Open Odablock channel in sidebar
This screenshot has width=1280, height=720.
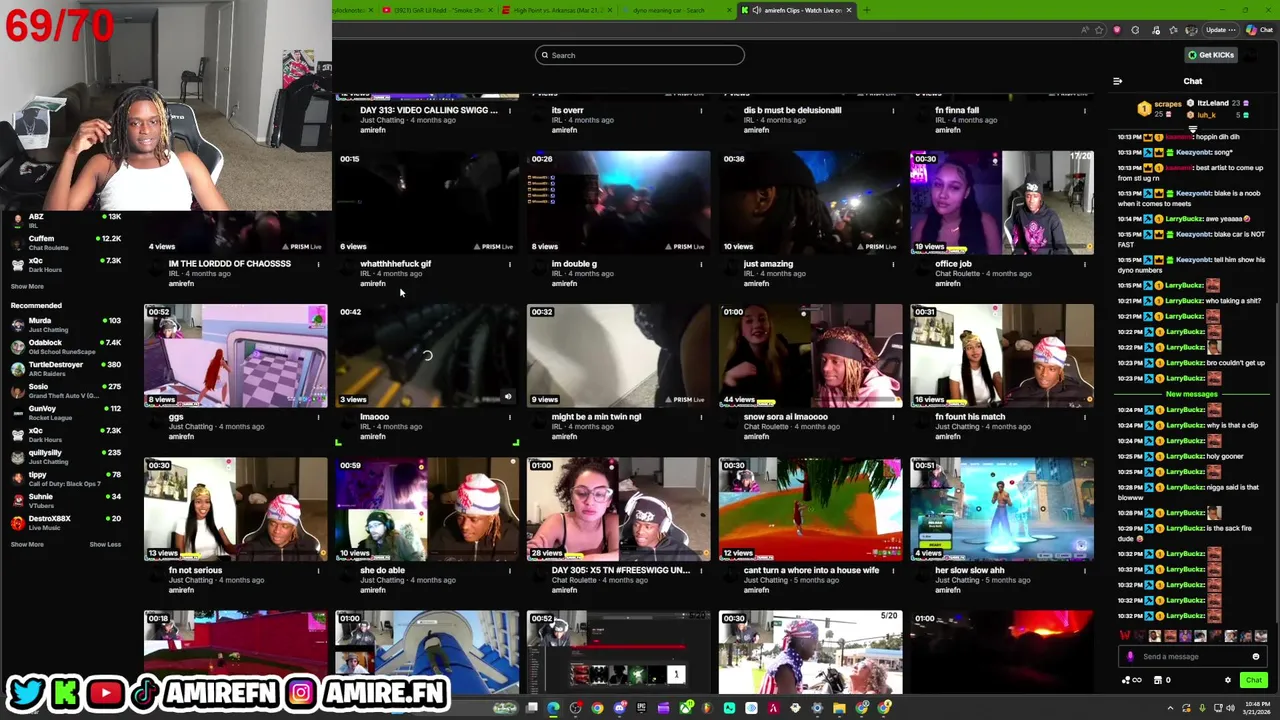click(66, 346)
